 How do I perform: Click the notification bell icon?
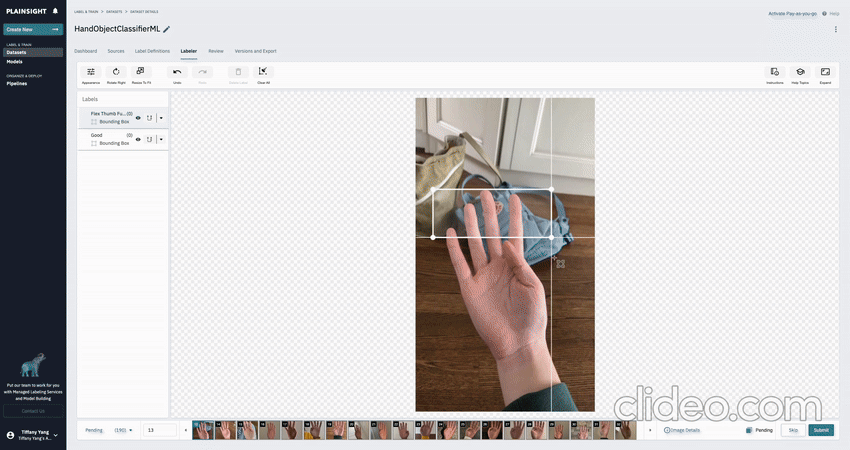[55, 11]
